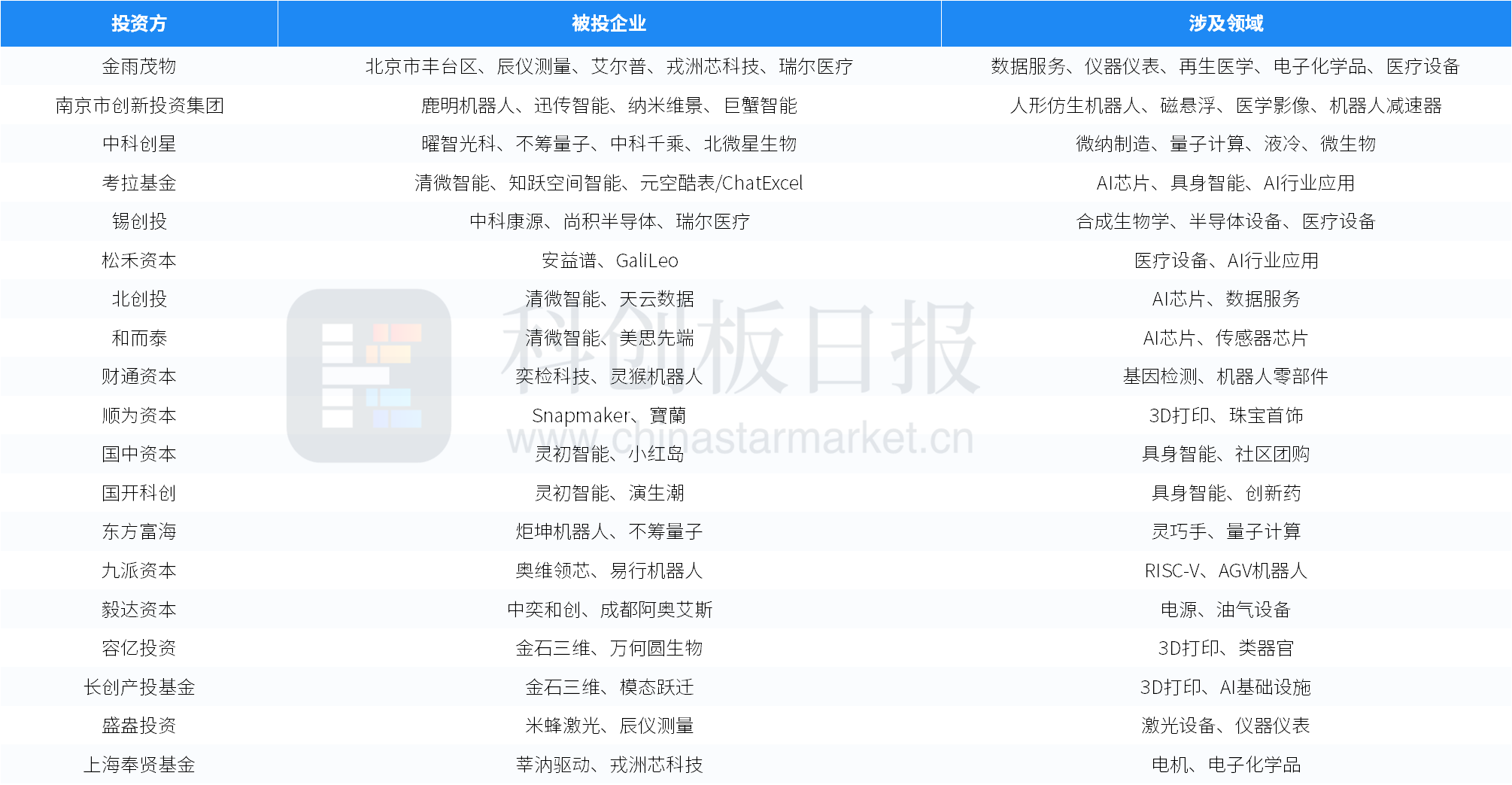The image size is (1512, 785).
Task: Click investor name 中科创星
Action: coord(139,144)
